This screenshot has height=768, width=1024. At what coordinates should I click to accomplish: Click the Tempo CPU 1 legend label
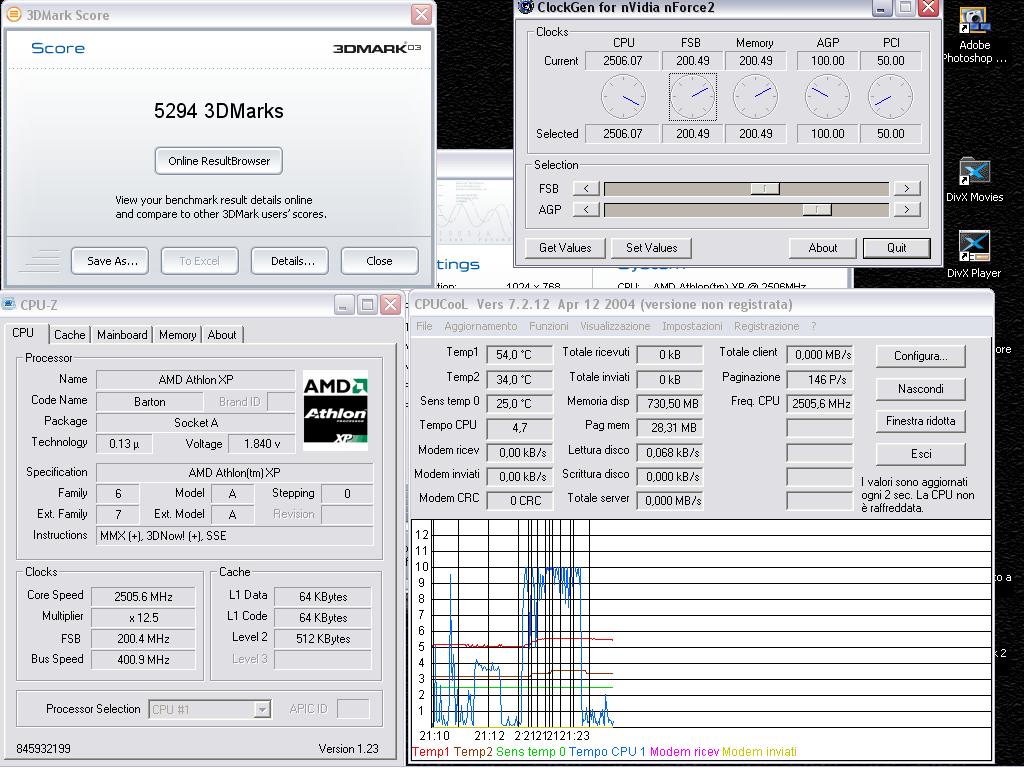click(607, 752)
